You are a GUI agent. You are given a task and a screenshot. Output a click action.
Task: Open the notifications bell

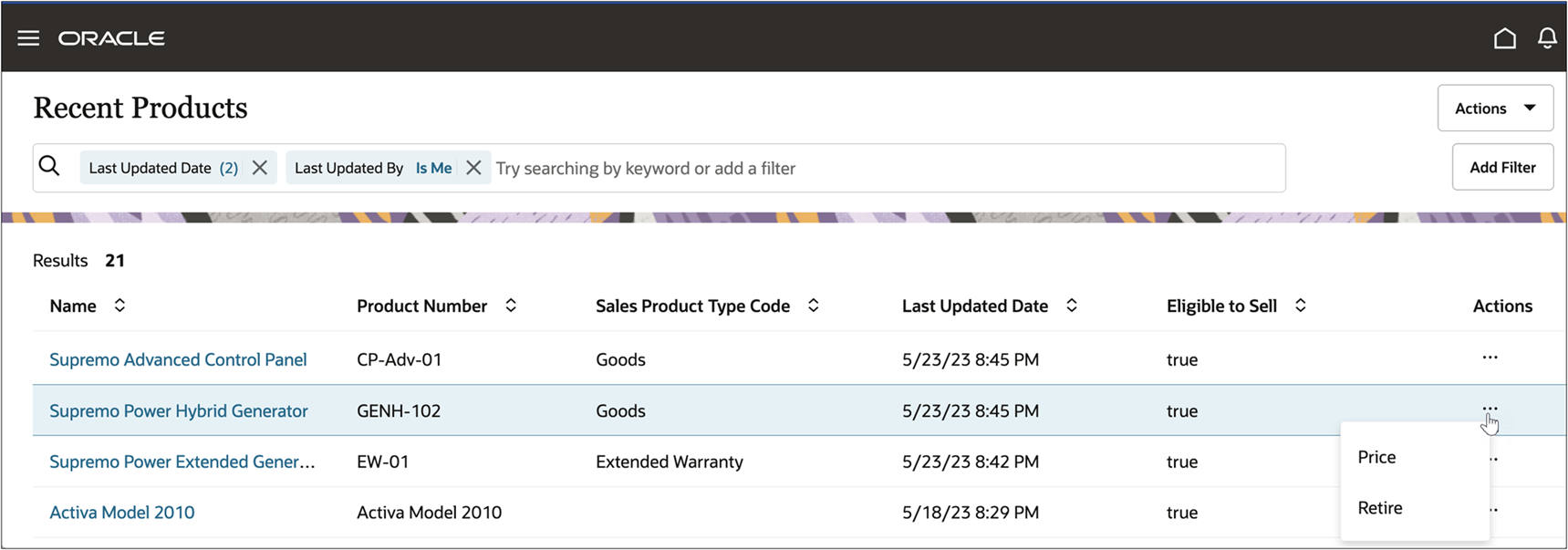[1546, 37]
